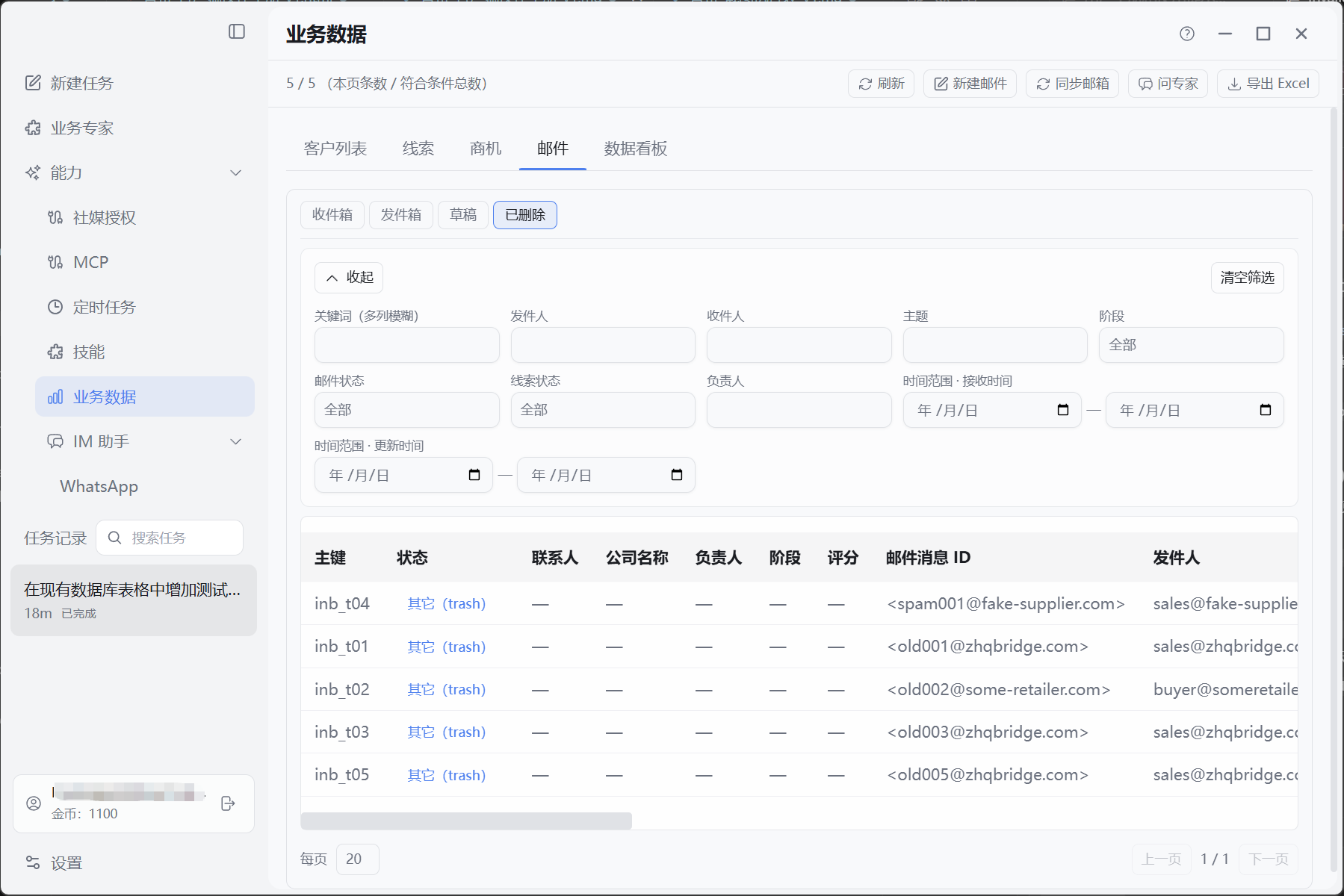
Task: Open calendar picker for update end date
Action: point(677,475)
